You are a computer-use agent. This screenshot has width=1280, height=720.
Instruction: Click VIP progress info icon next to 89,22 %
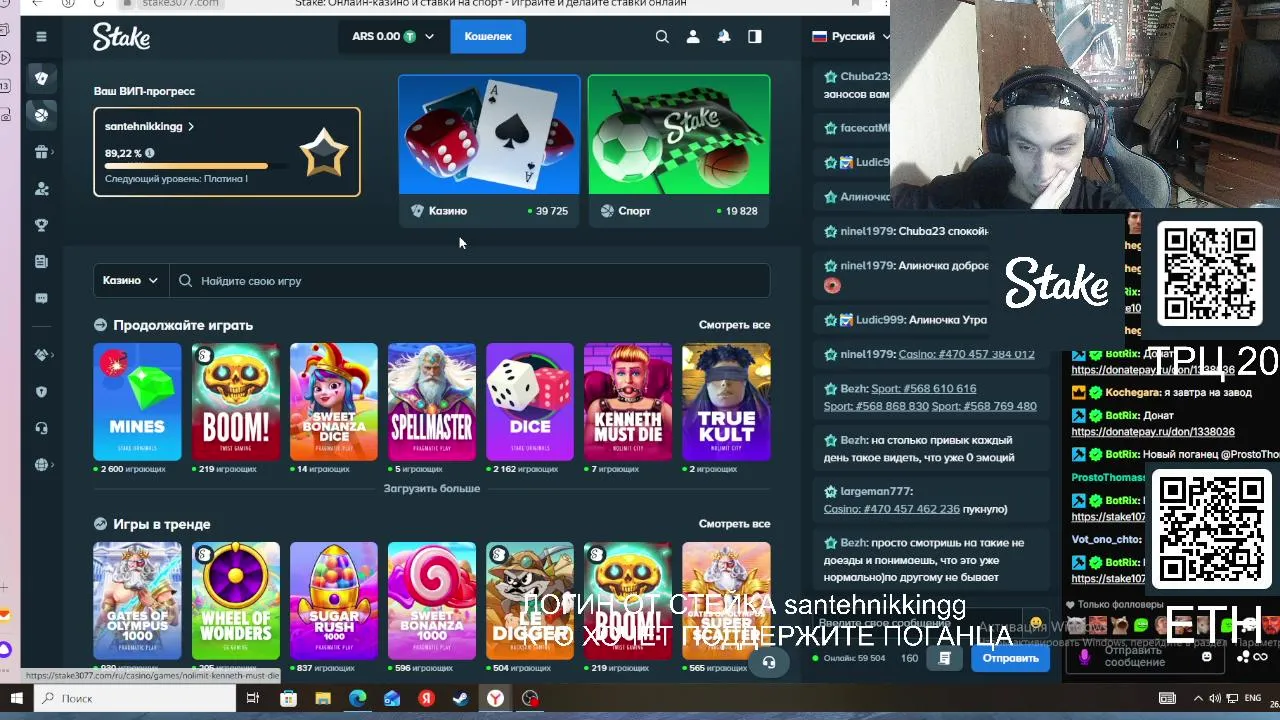tap(150, 153)
